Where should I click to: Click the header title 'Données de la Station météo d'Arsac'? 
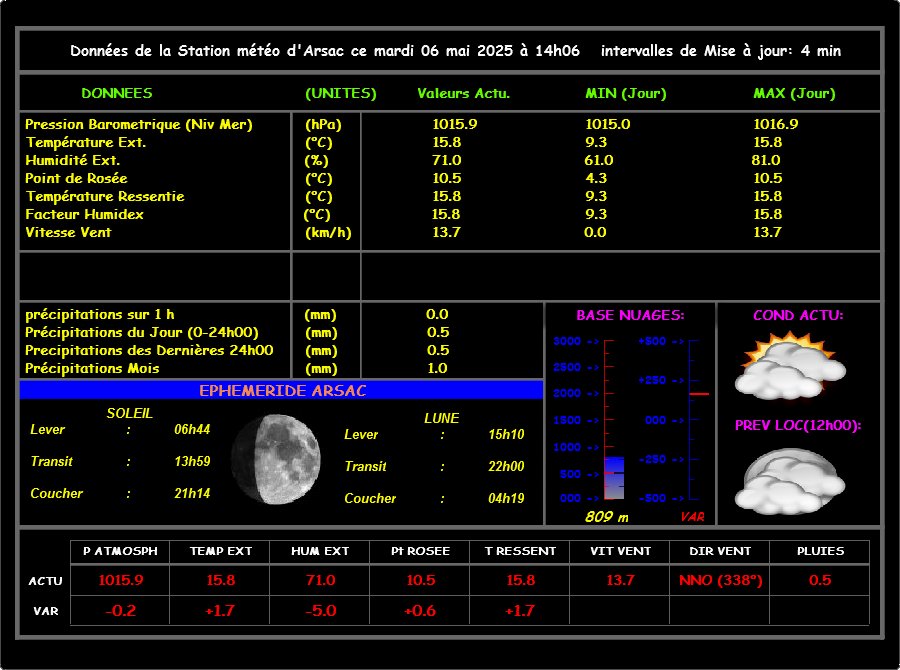click(207, 51)
